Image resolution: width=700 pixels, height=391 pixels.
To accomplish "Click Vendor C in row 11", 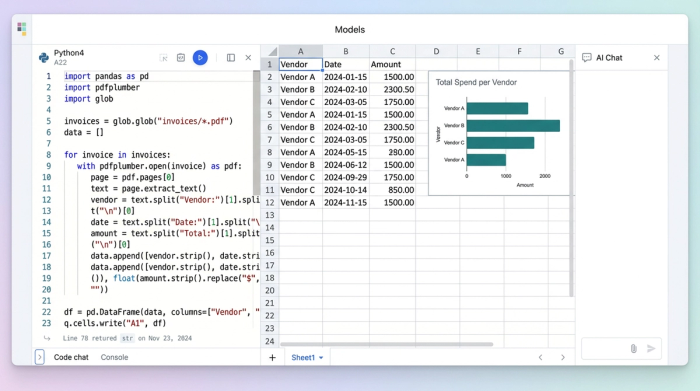I will 300,190.
